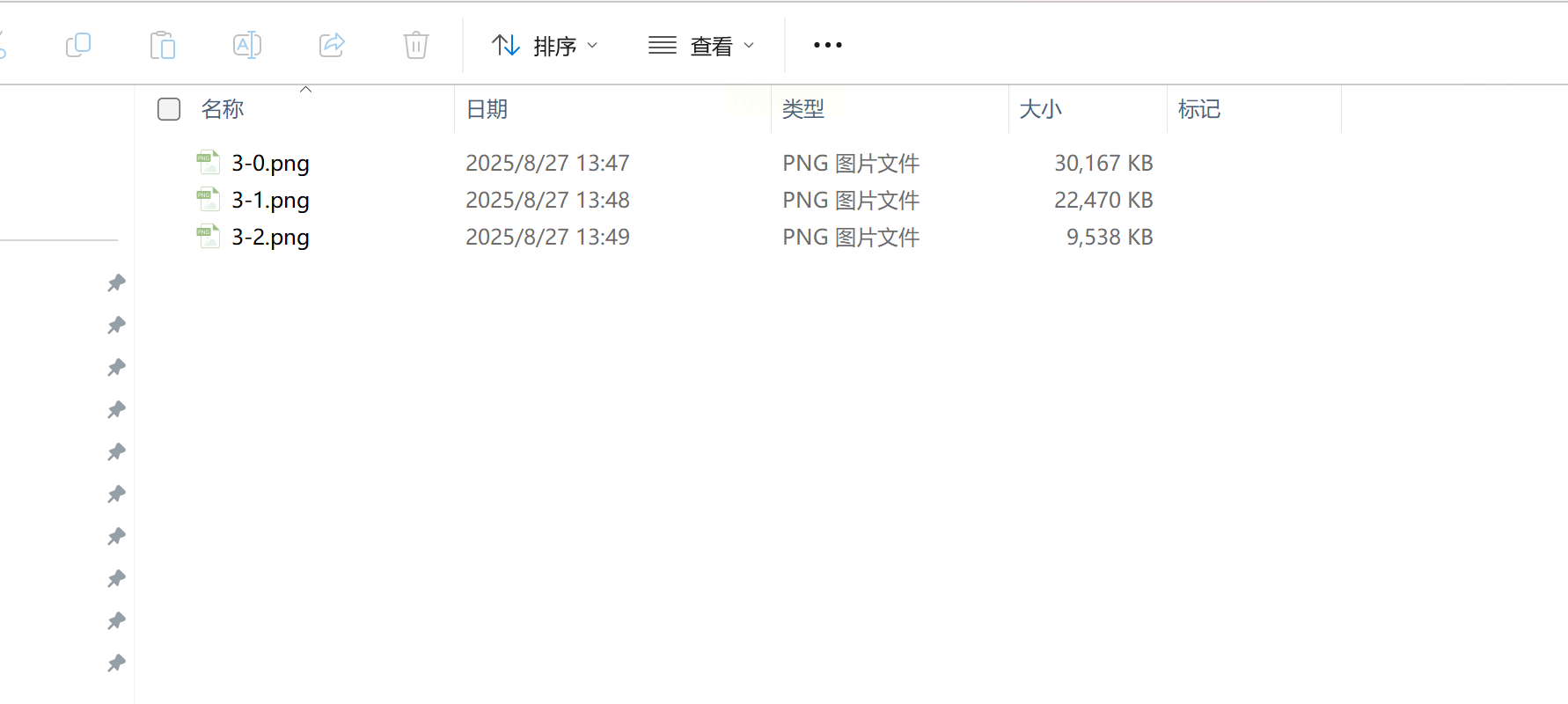Open the 查看 view dropdown
1568x704 pixels.
(701, 46)
